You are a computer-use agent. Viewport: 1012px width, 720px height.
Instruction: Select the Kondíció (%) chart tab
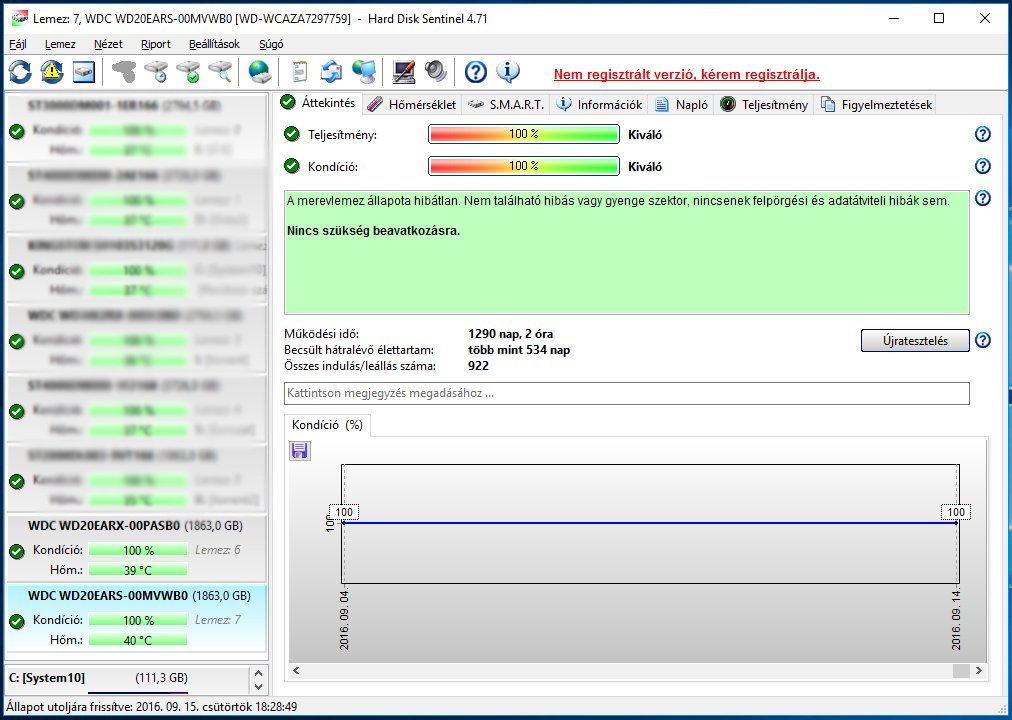click(x=327, y=425)
